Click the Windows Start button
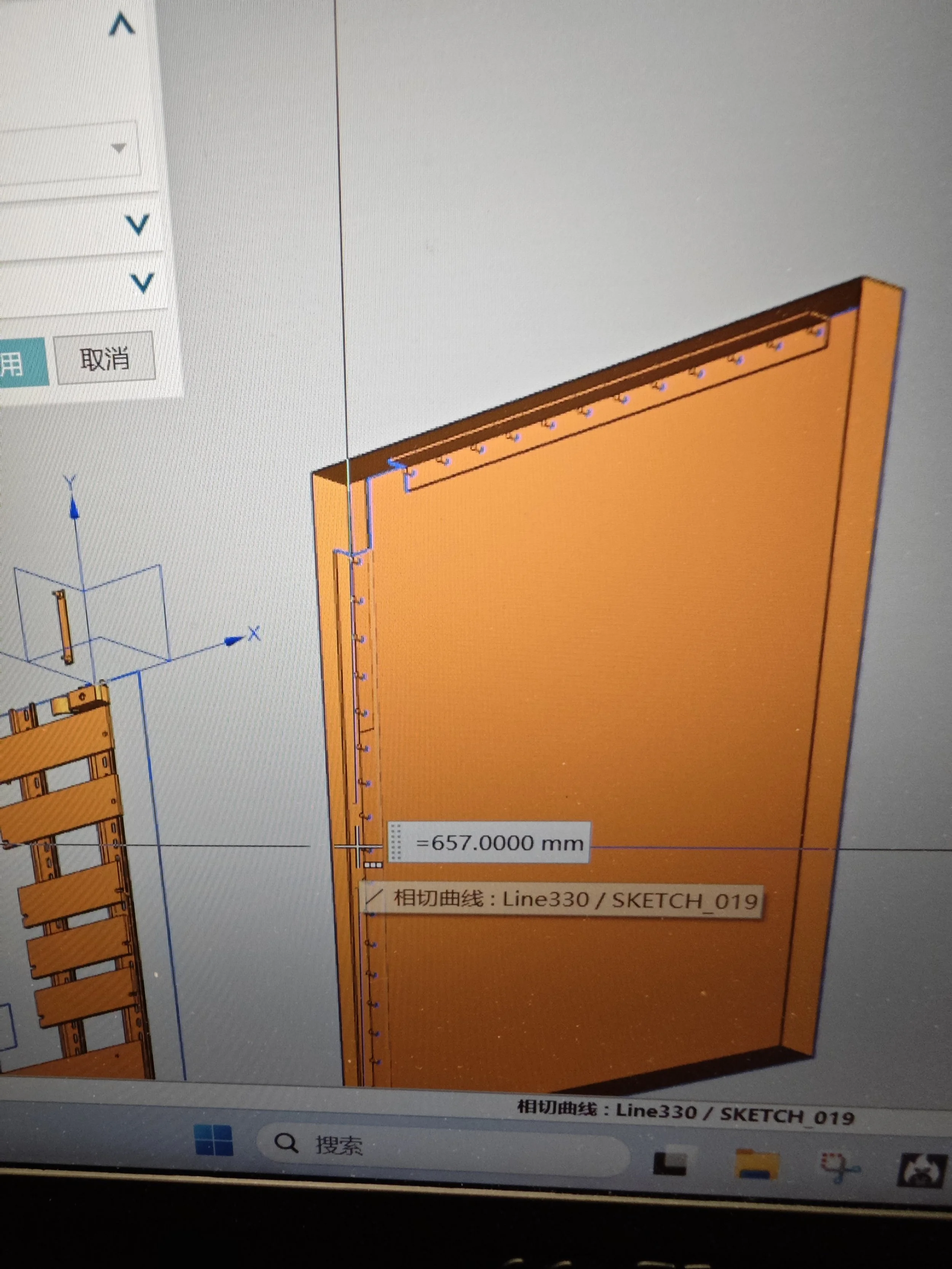This screenshot has width=952, height=1269. 214,1140
